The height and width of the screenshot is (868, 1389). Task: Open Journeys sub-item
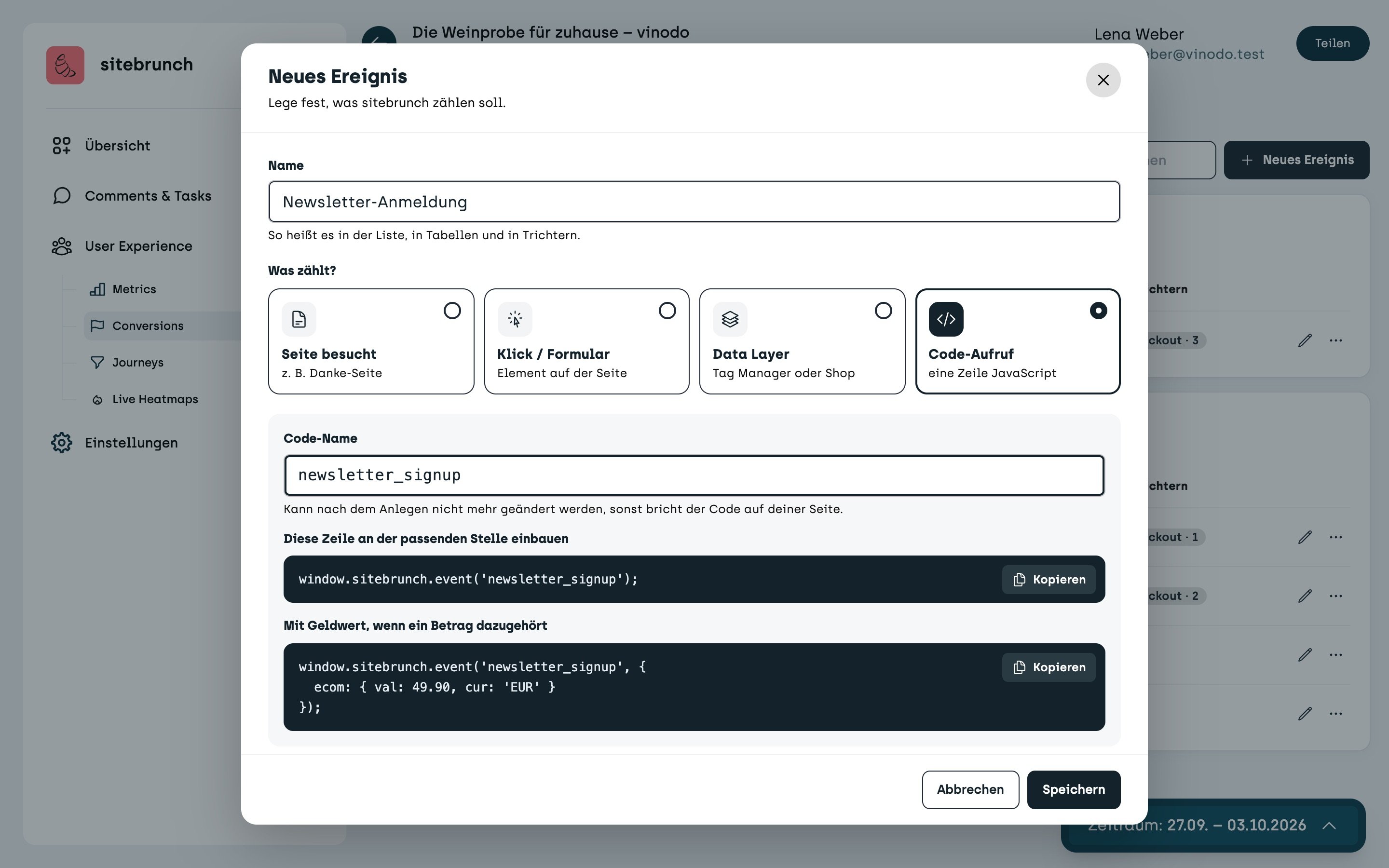[138, 363]
